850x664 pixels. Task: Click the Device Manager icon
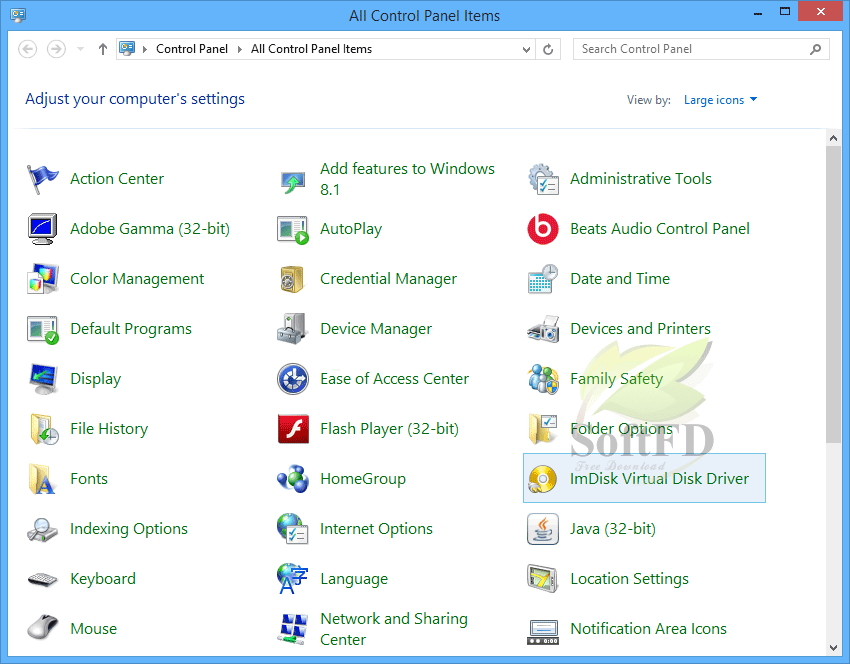pyautogui.click(x=293, y=329)
